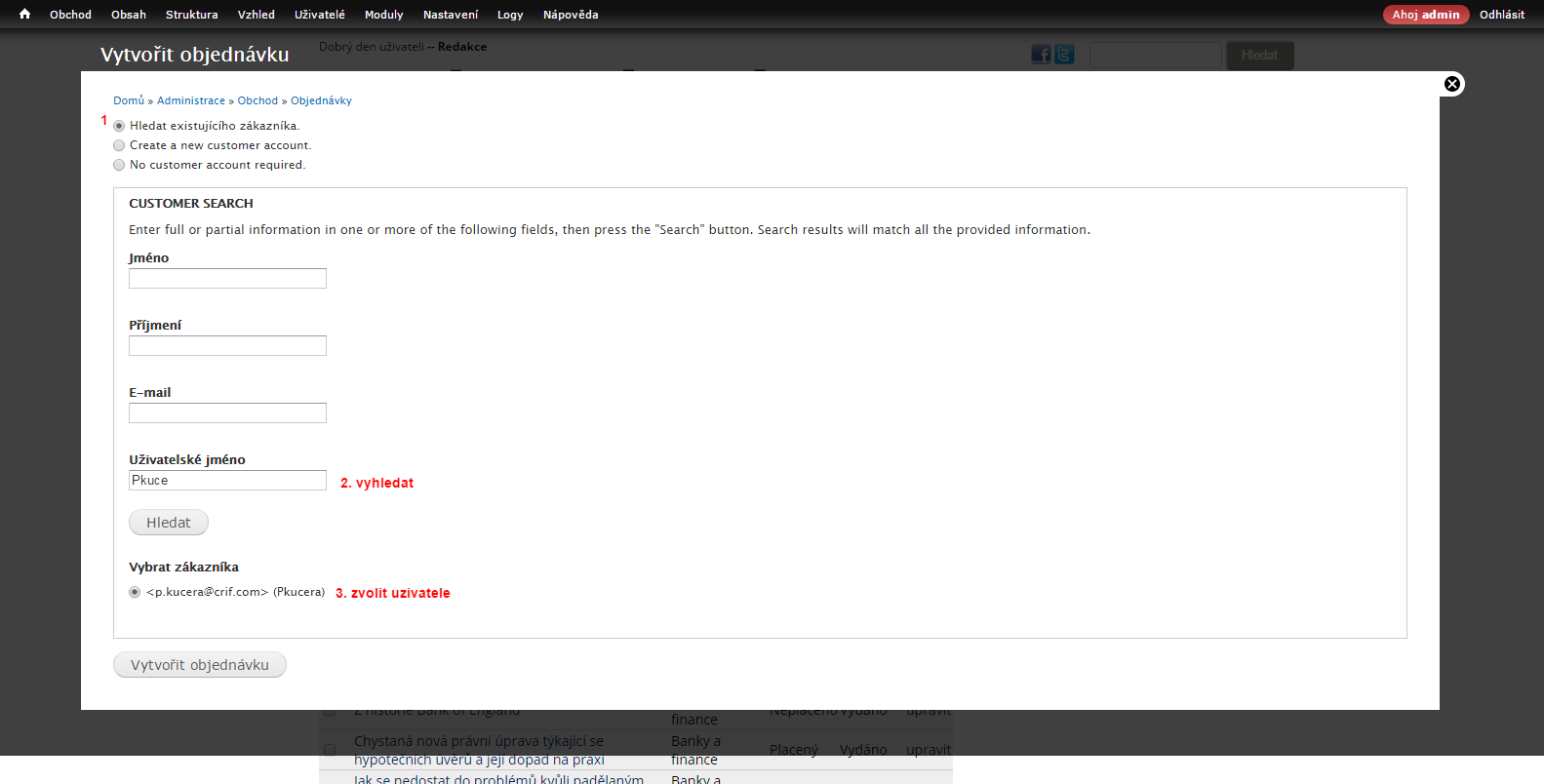Tick the checkbox in the 'Chystaná nová právní úprava' row
Image resolution: width=1544 pixels, height=784 pixels.
(330, 750)
